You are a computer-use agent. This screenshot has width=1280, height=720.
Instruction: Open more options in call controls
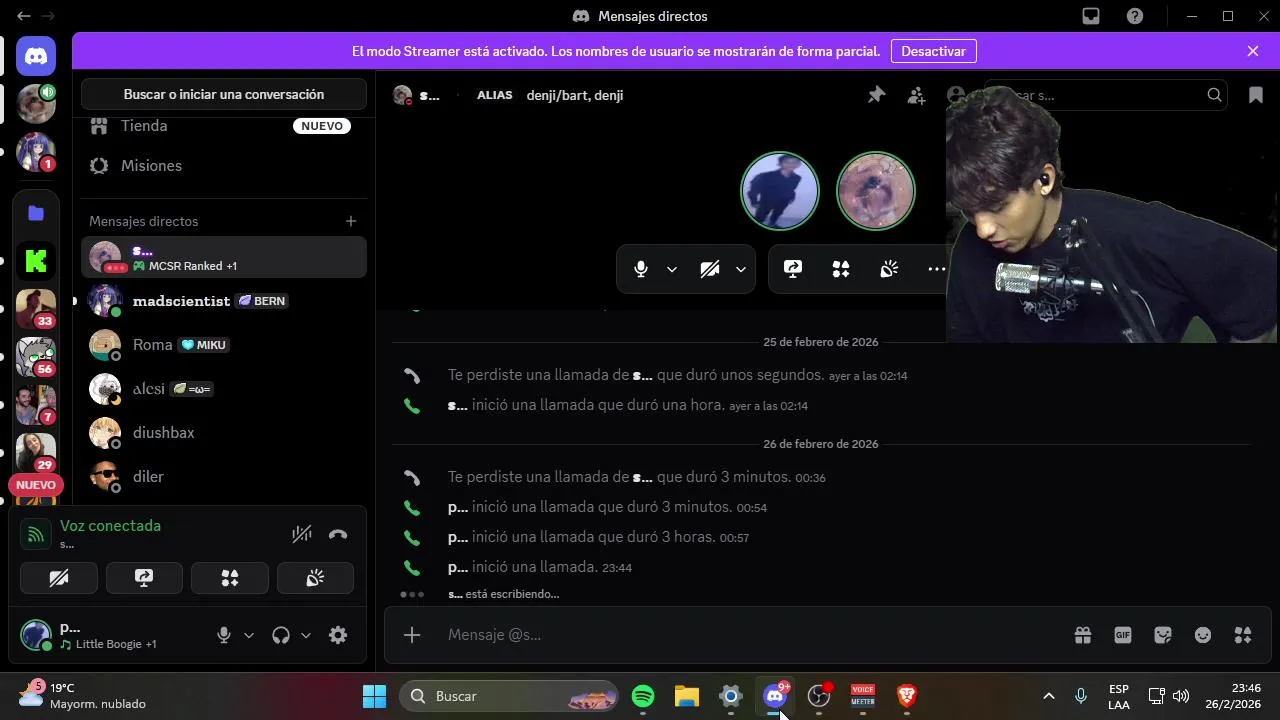click(x=936, y=269)
